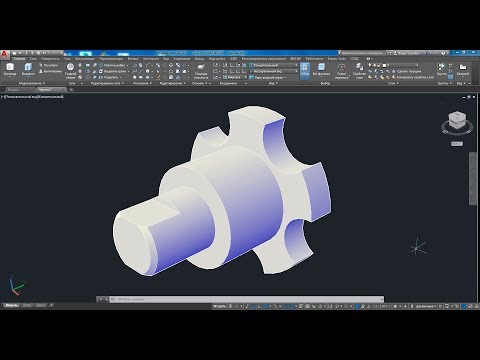Click the Separate (Разделить) solid editing button
This screenshot has height=360, width=480.
point(110,77)
